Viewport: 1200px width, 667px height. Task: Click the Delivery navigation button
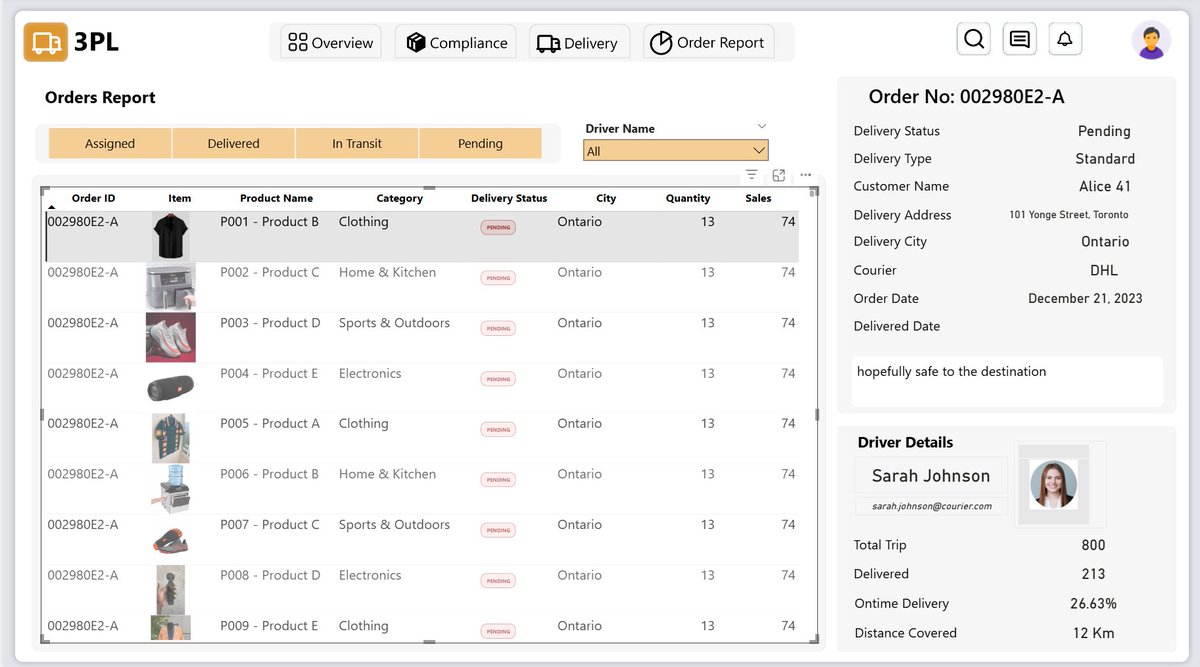pyautogui.click(x=578, y=42)
